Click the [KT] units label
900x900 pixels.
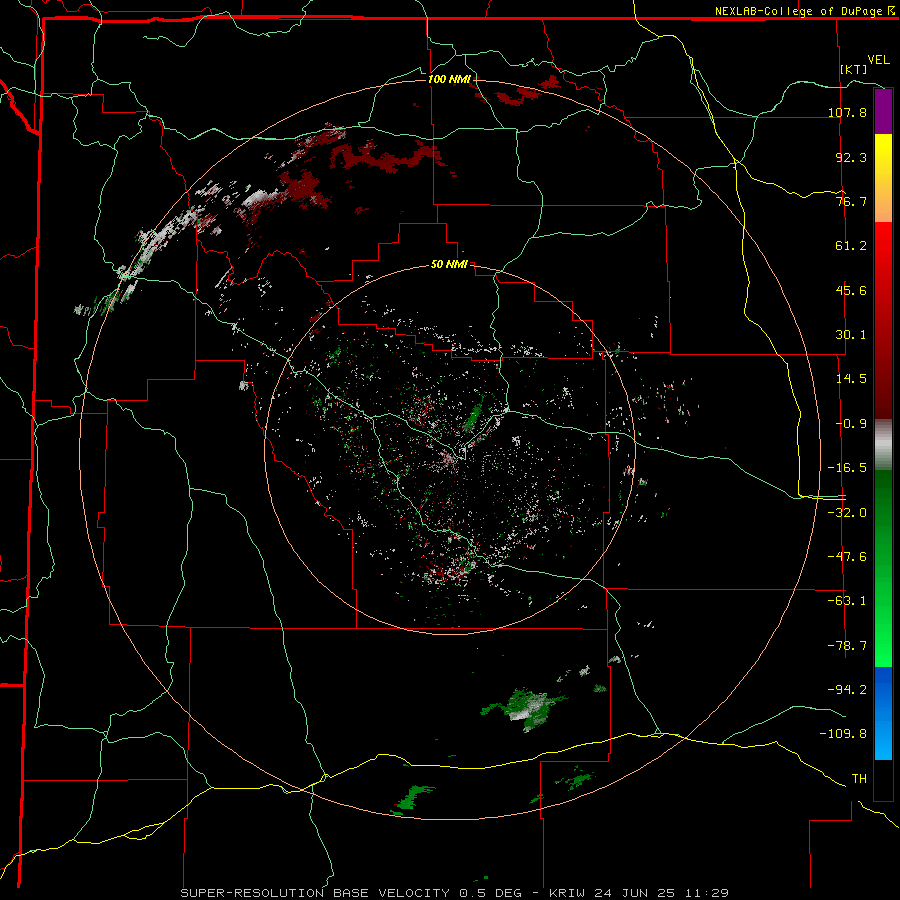coord(854,69)
